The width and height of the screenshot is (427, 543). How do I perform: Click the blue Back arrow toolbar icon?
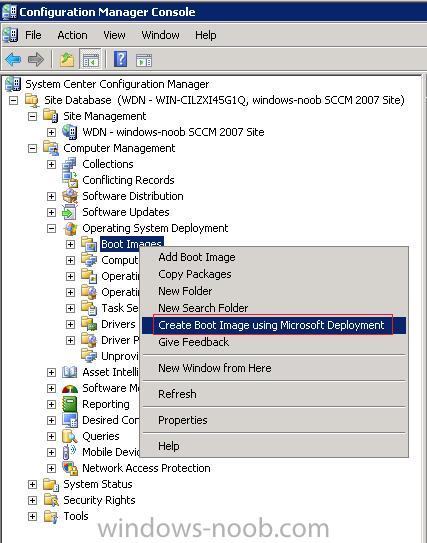point(13,60)
